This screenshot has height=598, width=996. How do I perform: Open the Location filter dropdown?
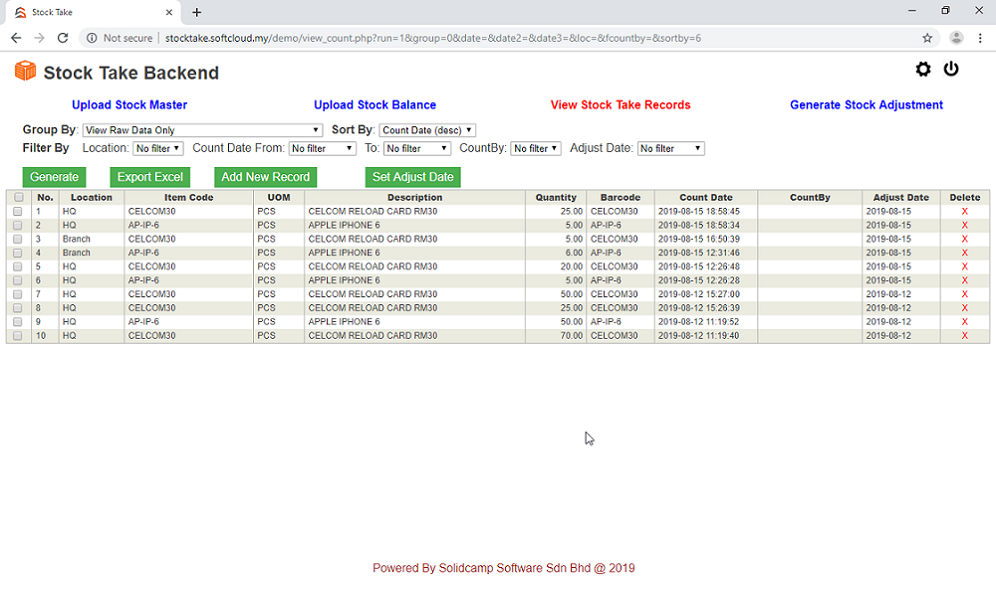pyautogui.click(x=158, y=149)
